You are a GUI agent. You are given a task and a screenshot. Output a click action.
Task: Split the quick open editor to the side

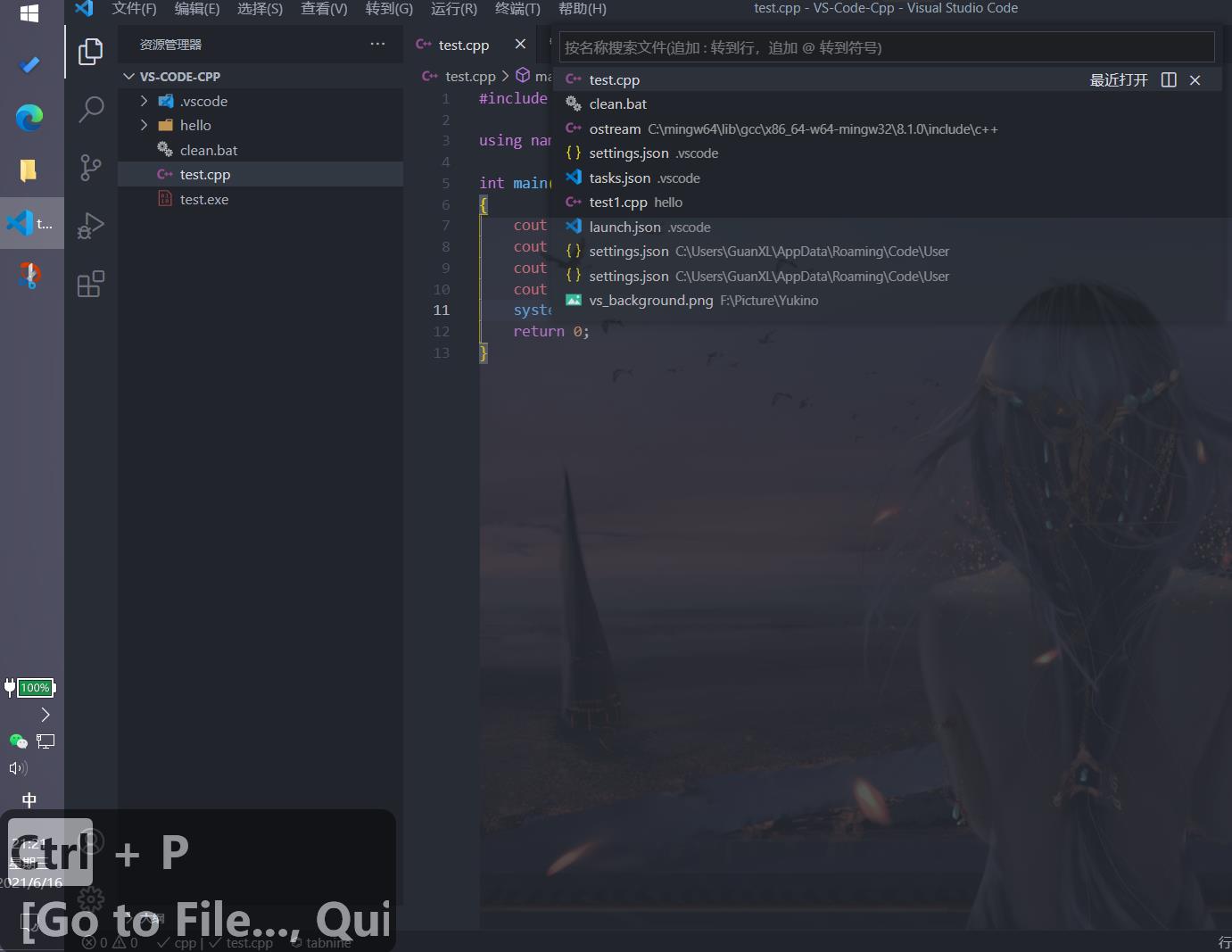pos(1169,80)
